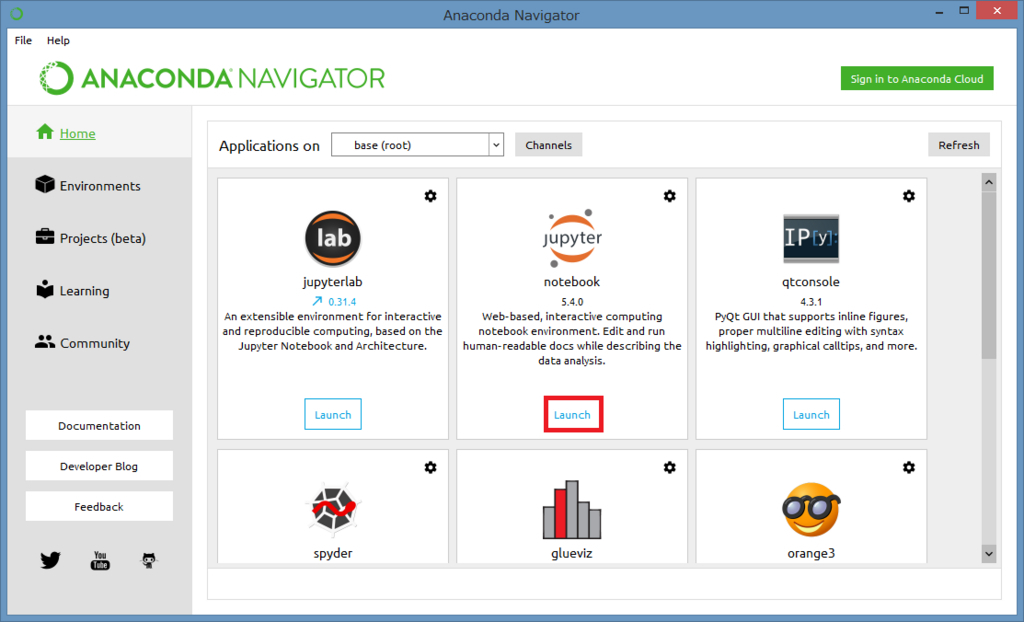The height and width of the screenshot is (622, 1024).
Task: Click the IPython qtconsole logo
Action: tap(811, 238)
